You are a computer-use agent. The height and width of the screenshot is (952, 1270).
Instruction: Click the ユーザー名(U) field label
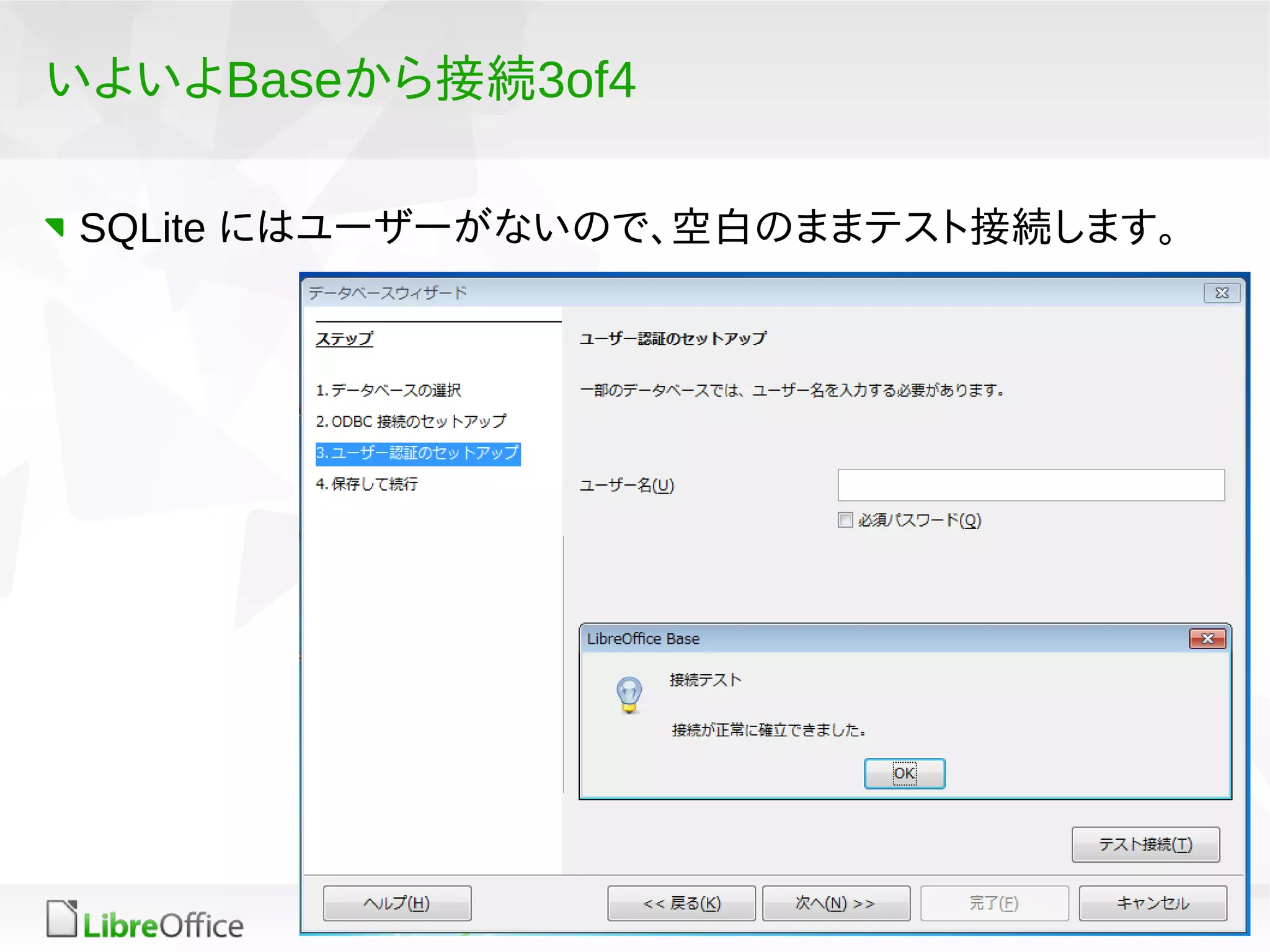627,485
